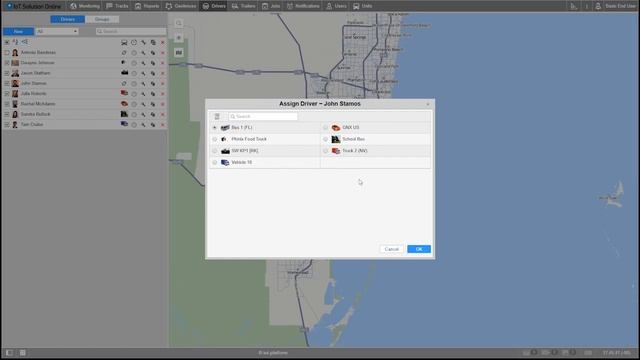
Task: Click School Bus icon for Sandra Bullock
Action: (124, 114)
